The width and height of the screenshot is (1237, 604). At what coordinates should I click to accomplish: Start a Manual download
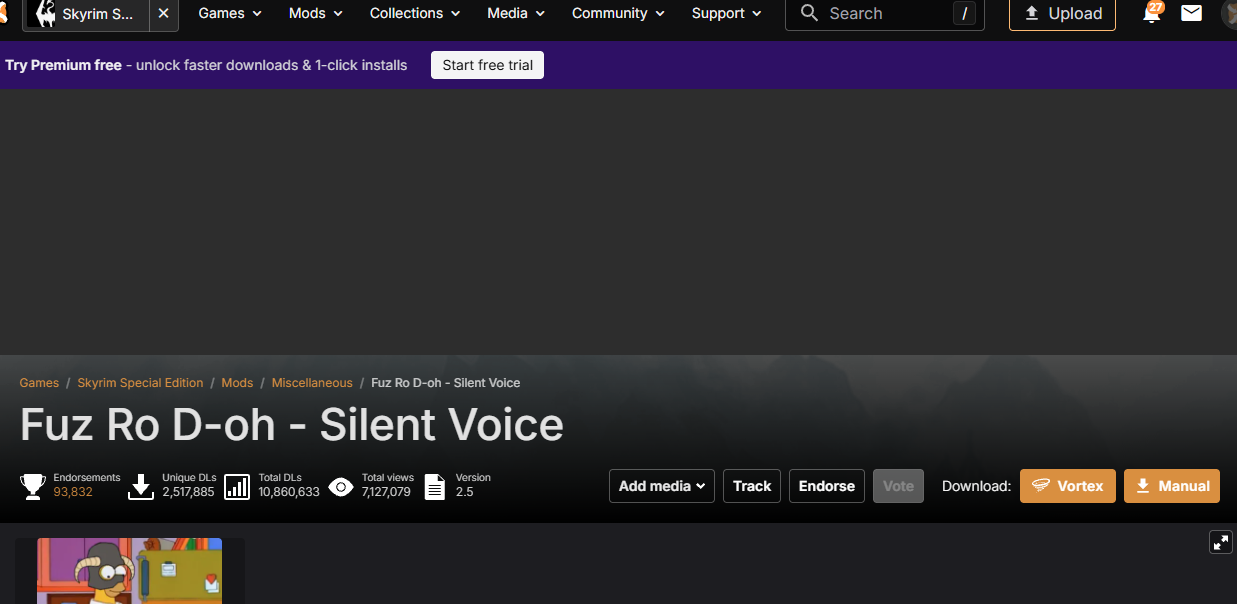click(x=1172, y=486)
